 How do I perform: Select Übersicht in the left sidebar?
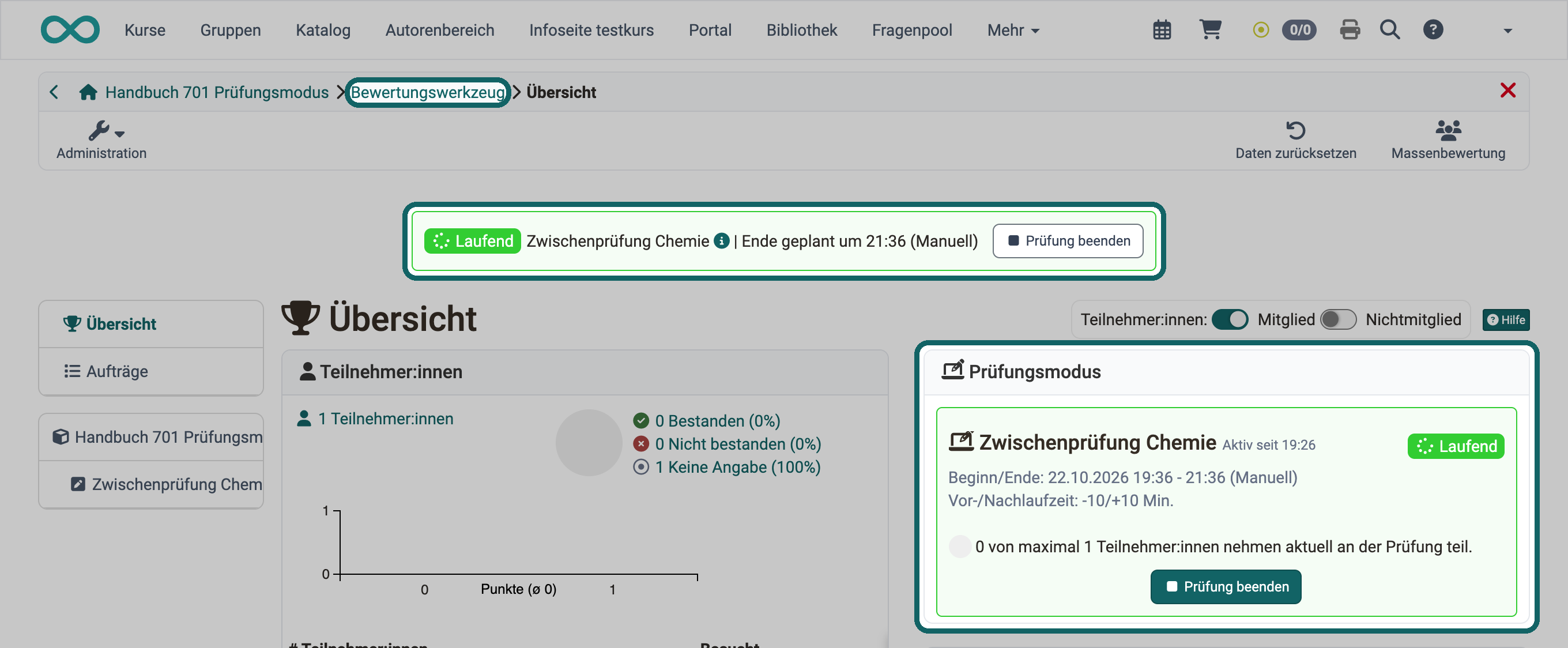click(151, 323)
